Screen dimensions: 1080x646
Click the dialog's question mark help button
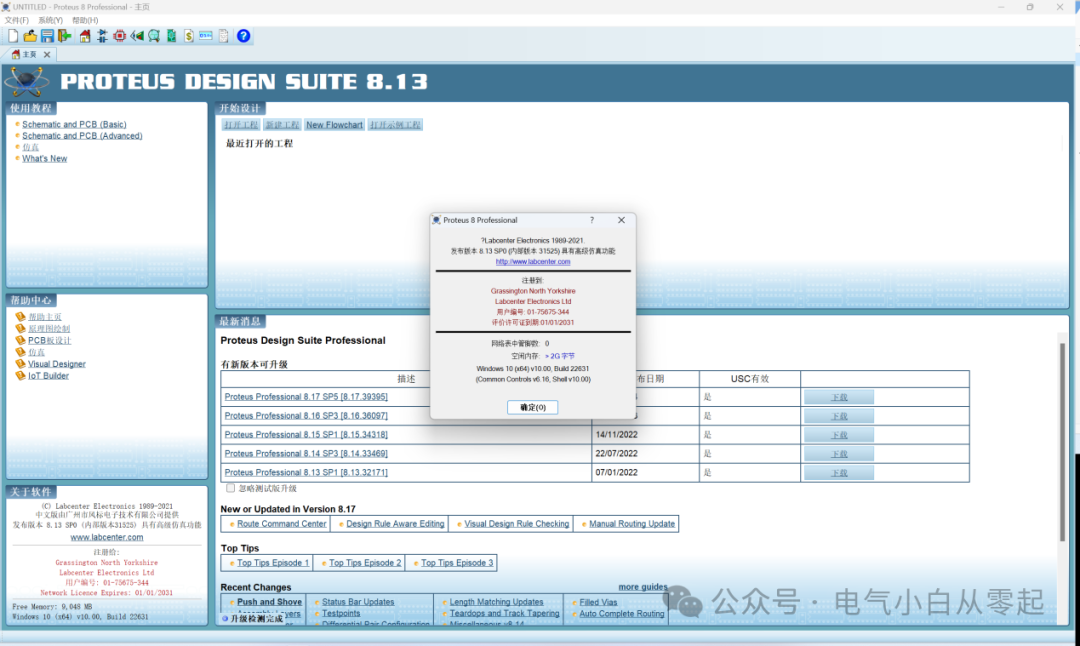click(592, 220)
